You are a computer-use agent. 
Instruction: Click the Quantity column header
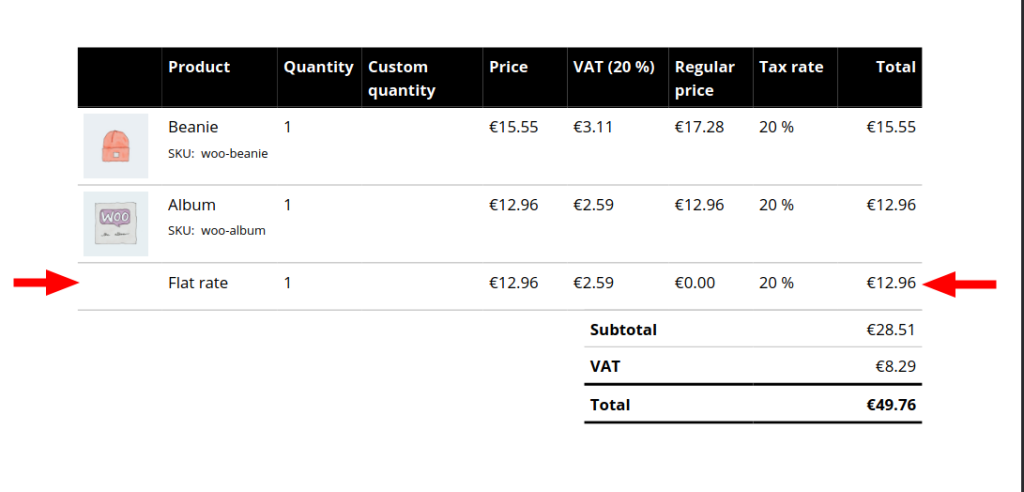[318, 67]
